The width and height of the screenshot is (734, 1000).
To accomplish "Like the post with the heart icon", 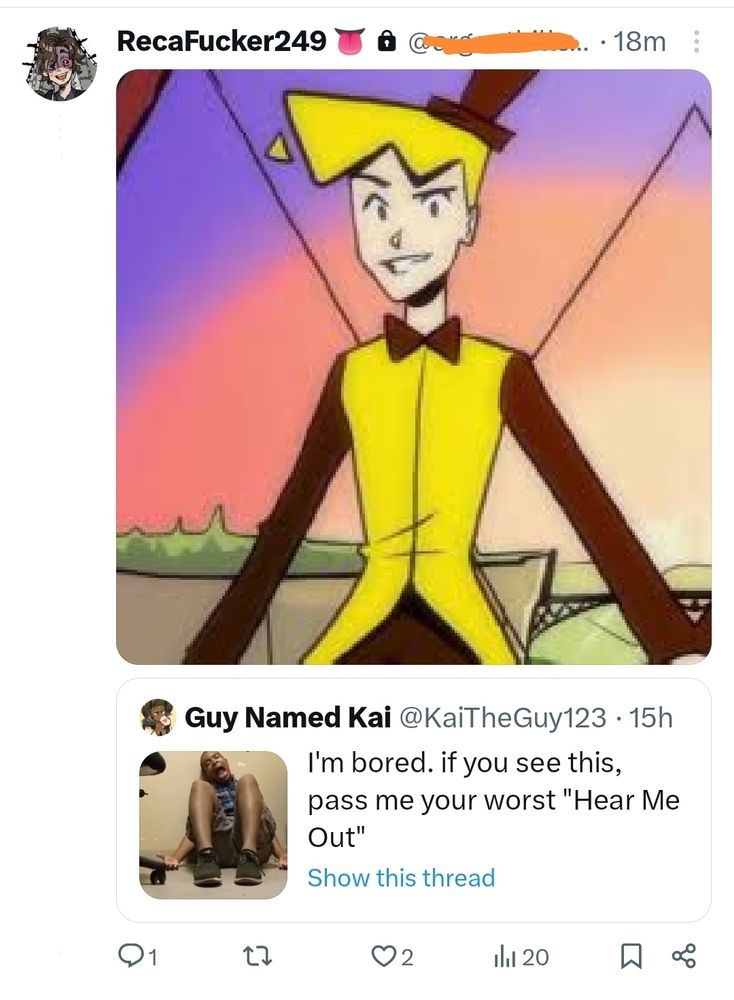I will (x=383, y=957).
